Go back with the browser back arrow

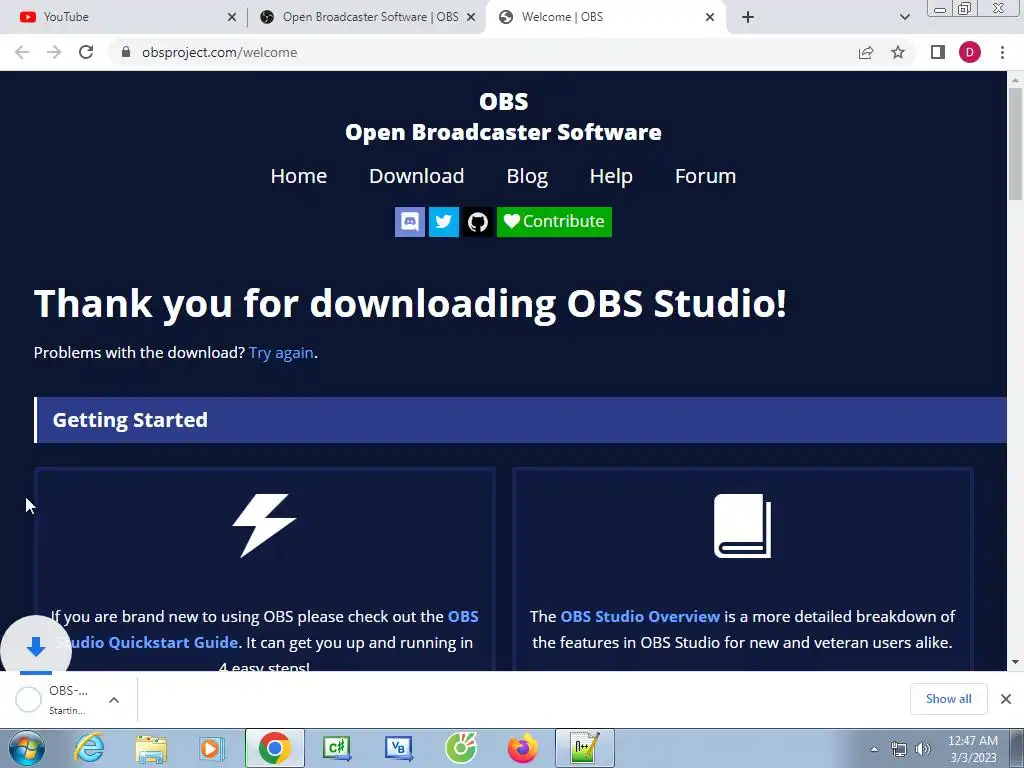point(22,52)
